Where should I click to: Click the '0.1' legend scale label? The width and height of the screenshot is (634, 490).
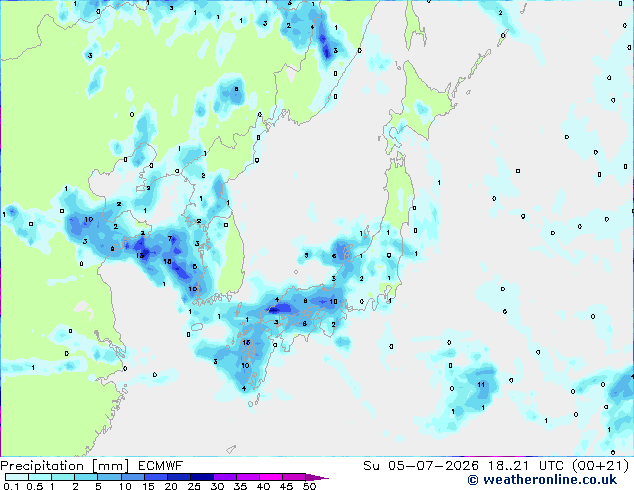click(x=11, y=486)
